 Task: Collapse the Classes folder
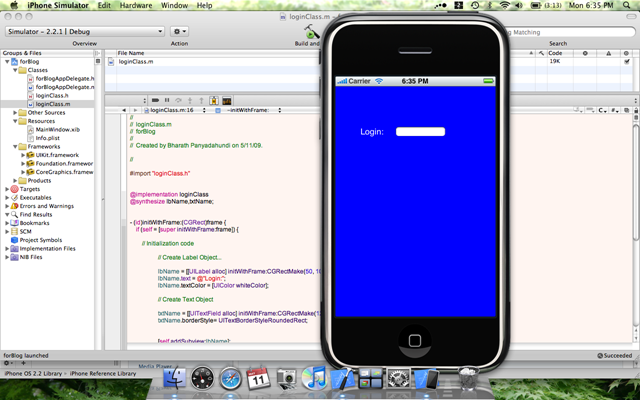click(15, 70)
